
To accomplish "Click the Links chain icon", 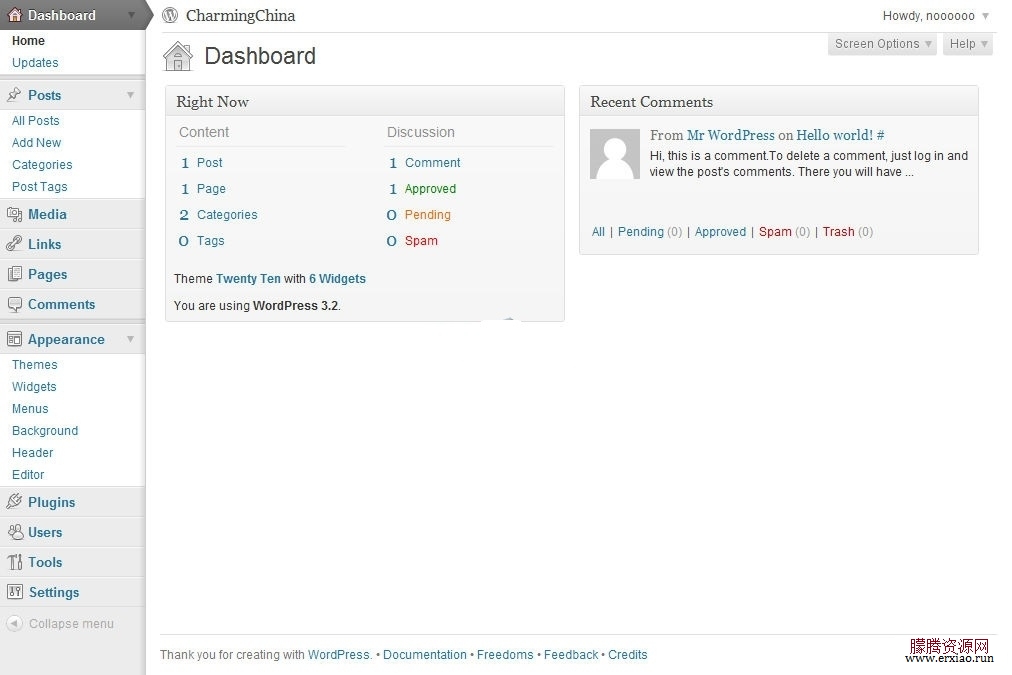I will tap(14, 244).
